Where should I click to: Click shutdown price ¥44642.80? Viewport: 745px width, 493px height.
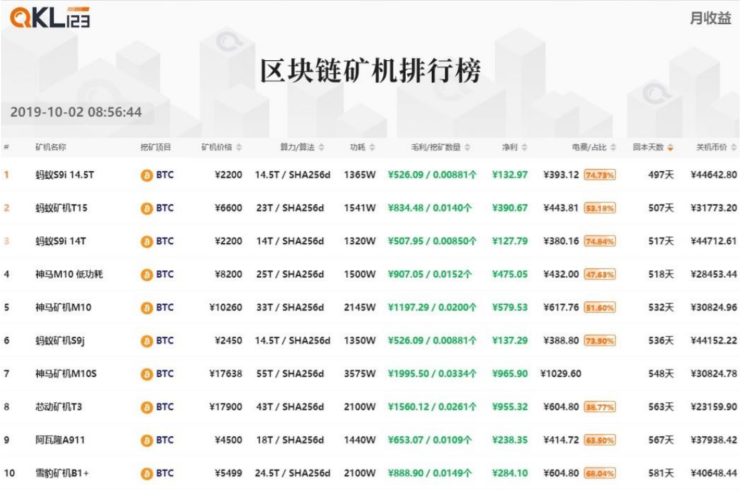(714, 175)
